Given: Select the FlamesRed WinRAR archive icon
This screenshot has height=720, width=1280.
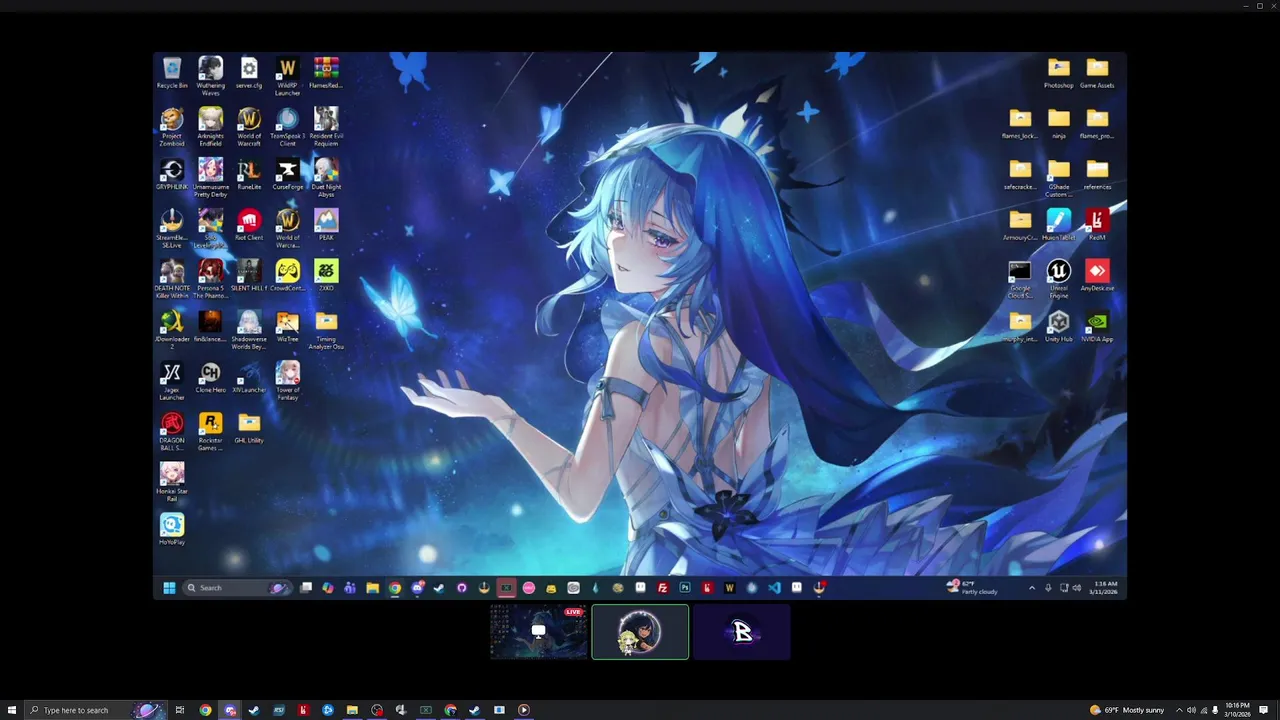Looking at the screenshot, I should coord(326,73).
